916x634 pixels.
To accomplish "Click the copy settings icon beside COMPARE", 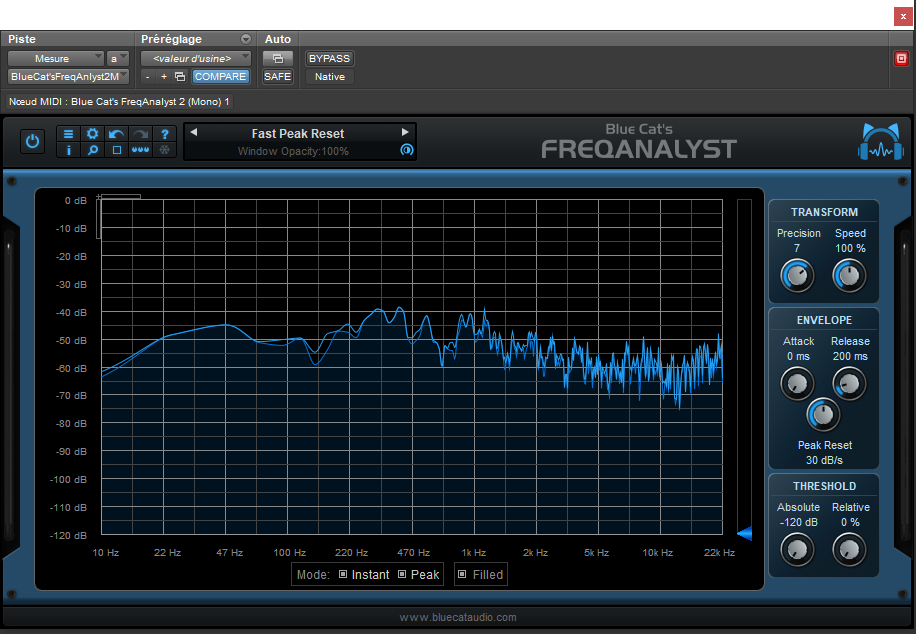I will point(180,77).
